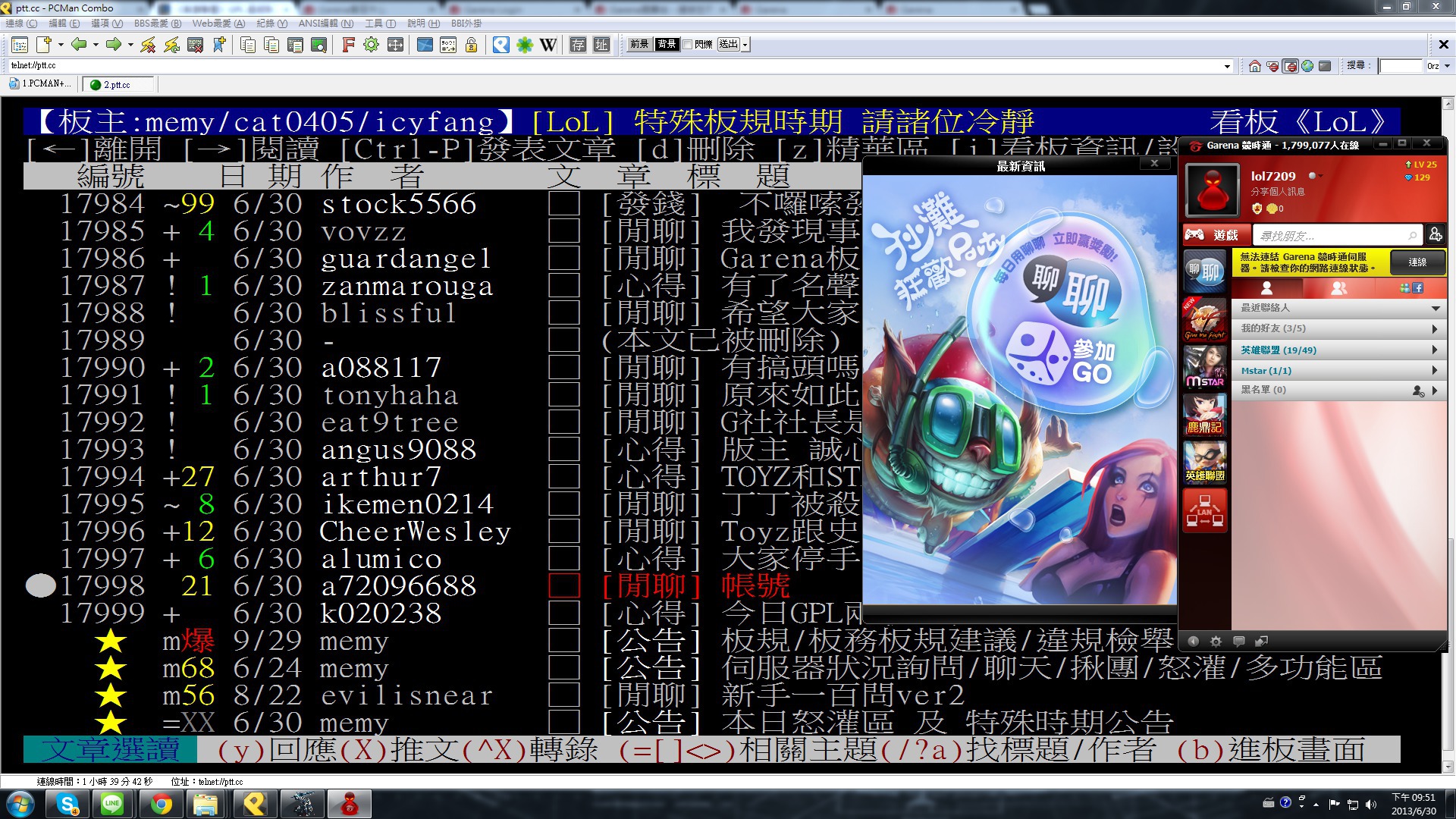Select the 背景 background color toggle

click(x=667, y=45)
